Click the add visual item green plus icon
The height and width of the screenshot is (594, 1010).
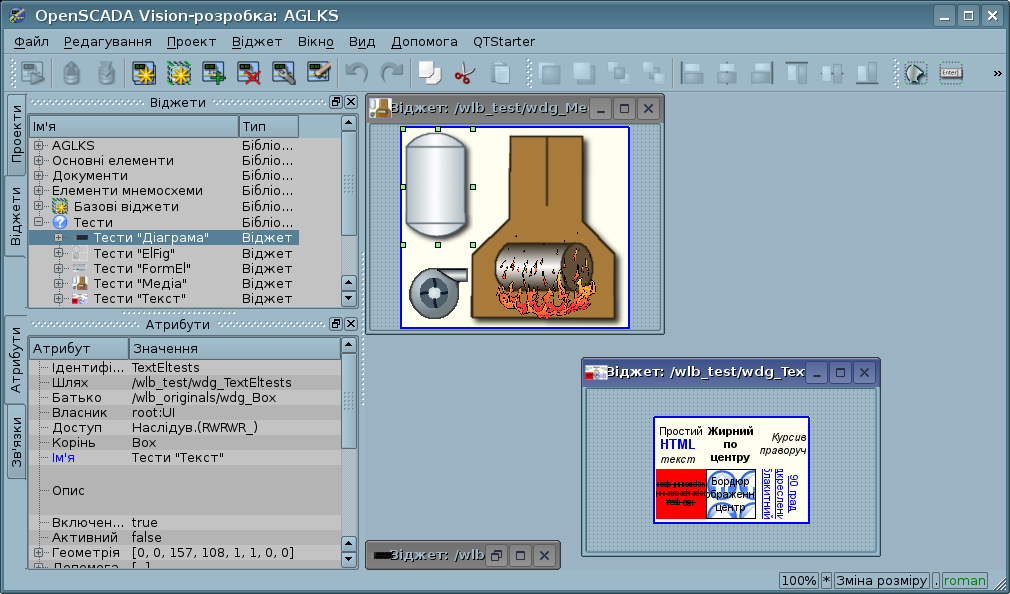[214, 73]
